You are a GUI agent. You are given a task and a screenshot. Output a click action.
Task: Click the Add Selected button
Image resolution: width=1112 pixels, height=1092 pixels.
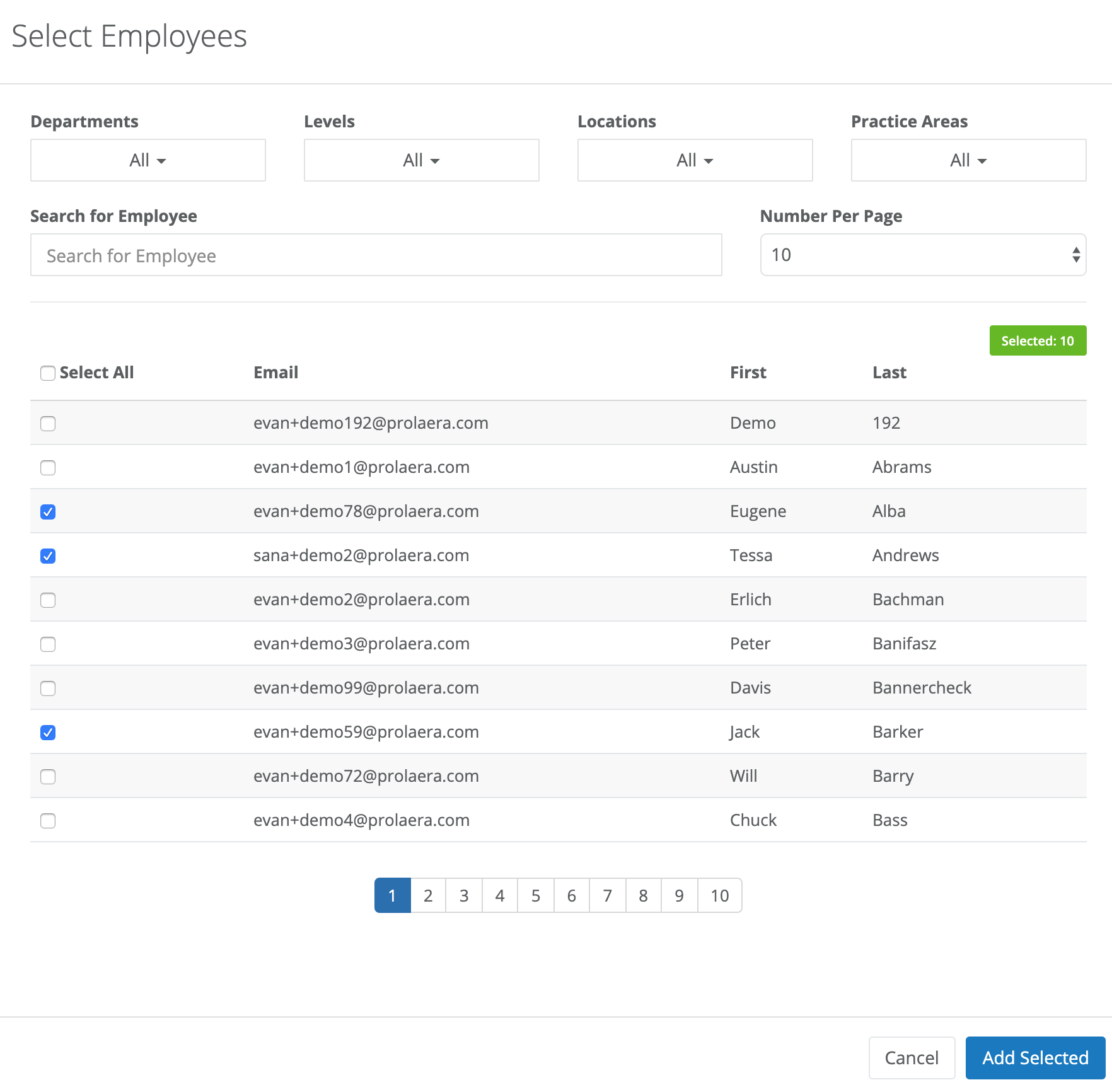click(1036, 1057)
